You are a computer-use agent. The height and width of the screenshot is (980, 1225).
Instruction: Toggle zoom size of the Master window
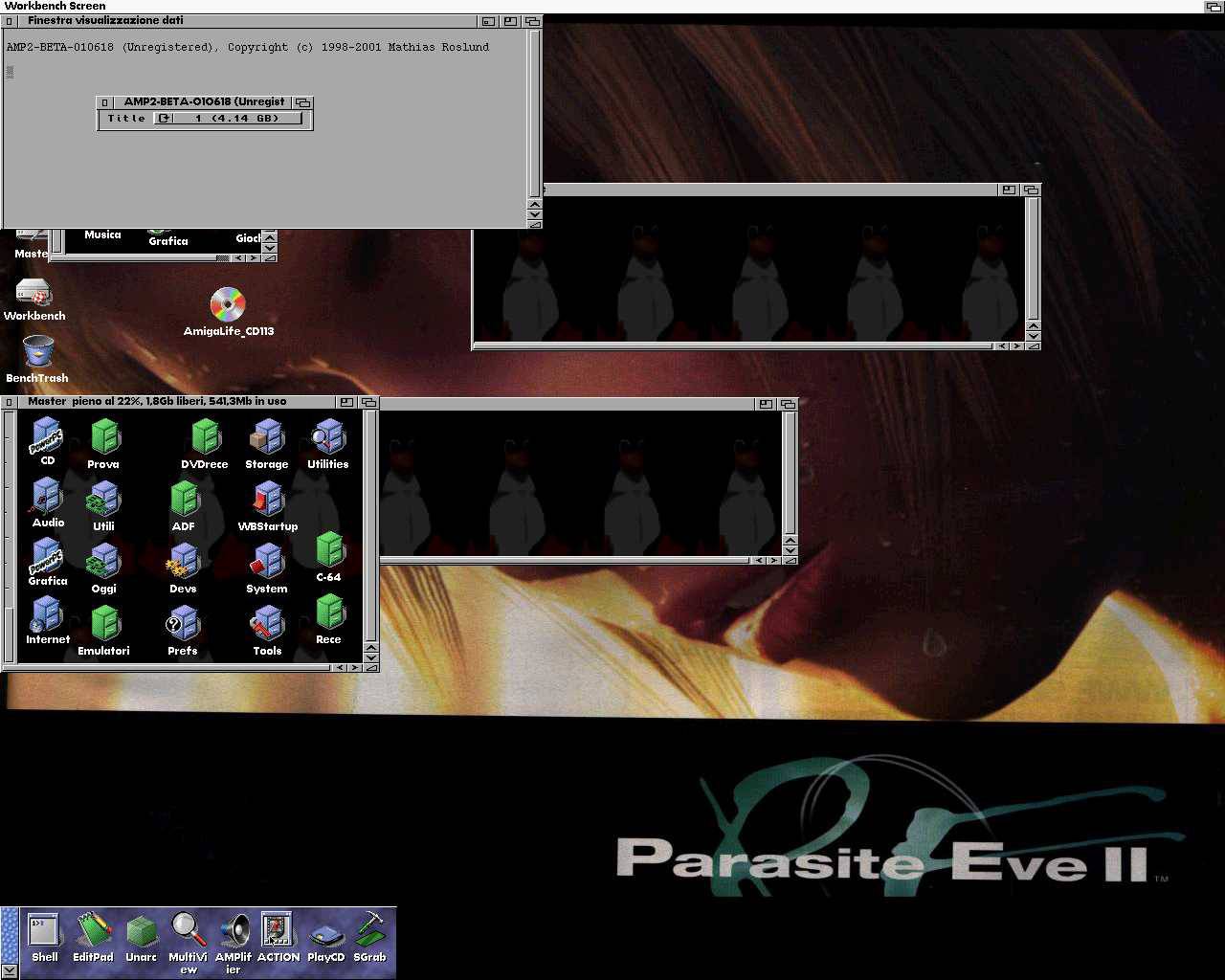(x=346, y=403)
